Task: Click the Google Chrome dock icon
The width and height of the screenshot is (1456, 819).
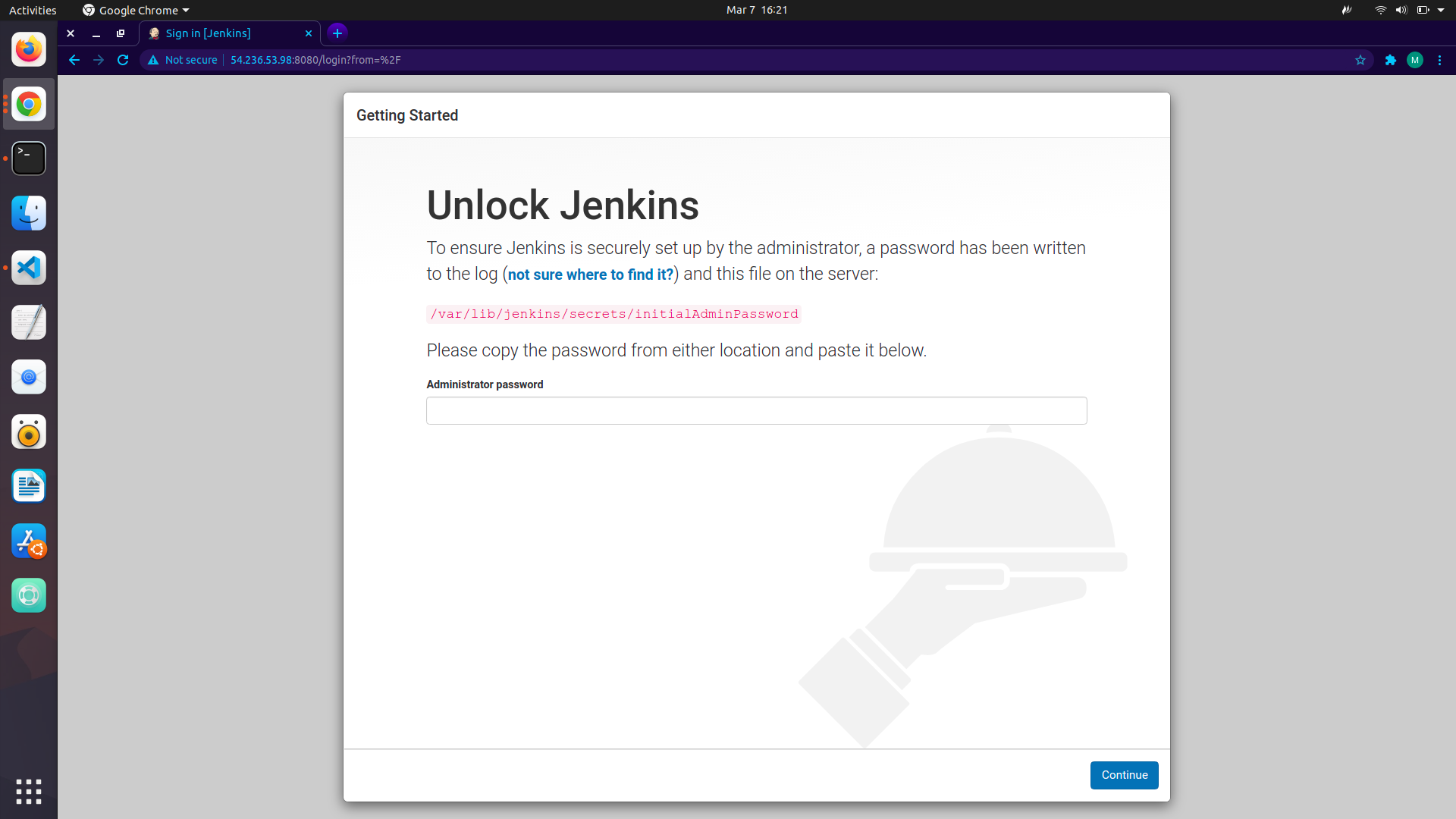Action: 29,104
